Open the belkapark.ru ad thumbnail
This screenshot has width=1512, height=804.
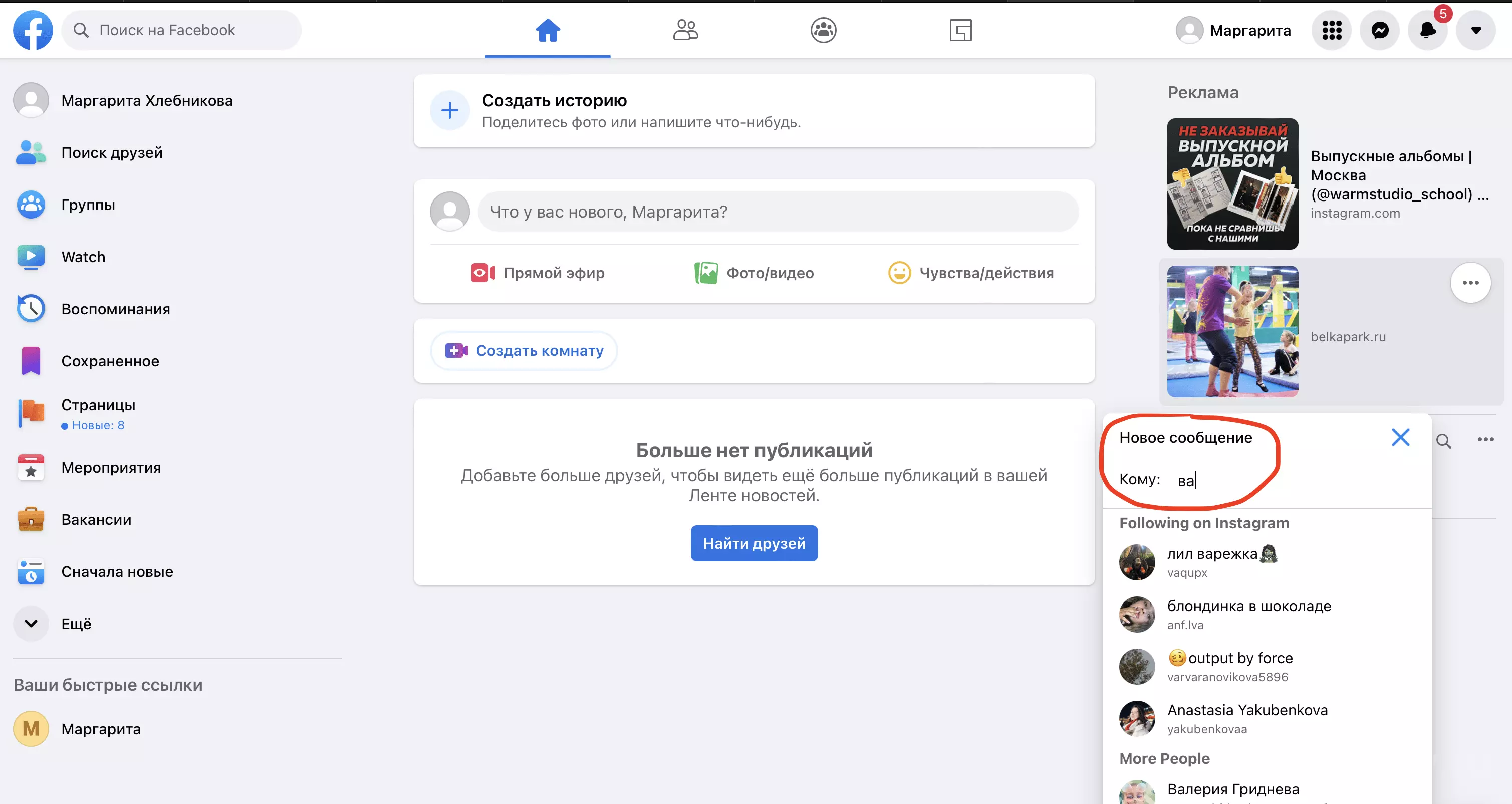pyautogui.click(x=1232, y=332)
